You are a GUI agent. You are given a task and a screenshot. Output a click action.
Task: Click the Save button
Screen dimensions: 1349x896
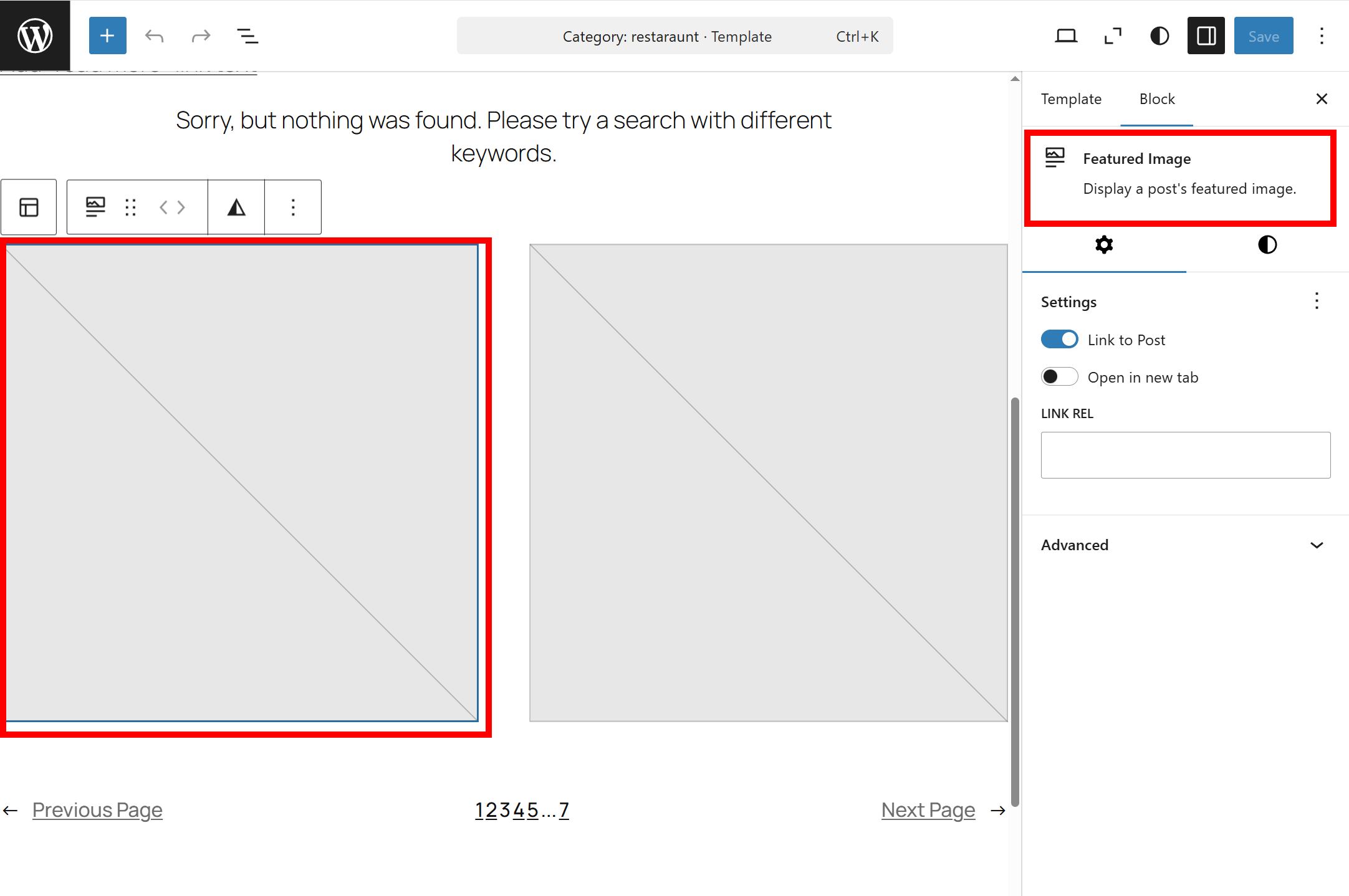pos(1263,36)
